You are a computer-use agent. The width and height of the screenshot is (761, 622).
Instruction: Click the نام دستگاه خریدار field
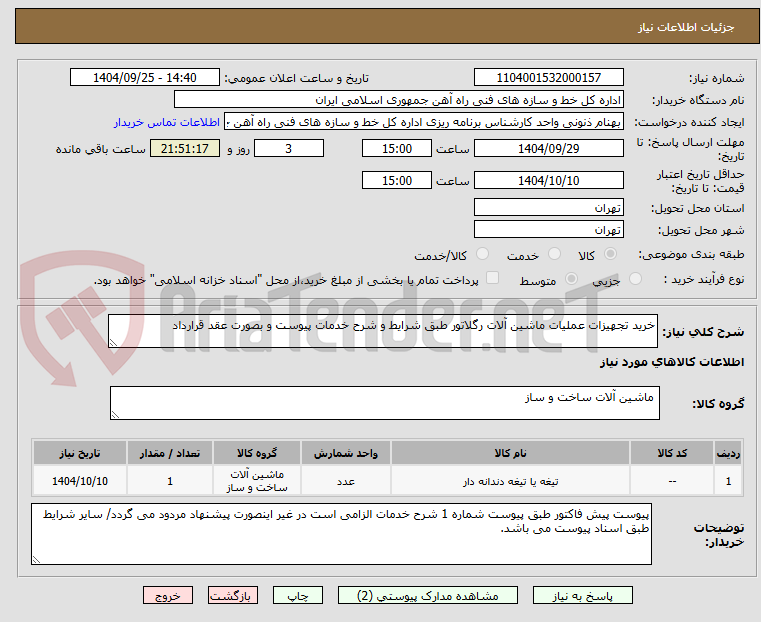pyautogui.click(x=398, y=100)
